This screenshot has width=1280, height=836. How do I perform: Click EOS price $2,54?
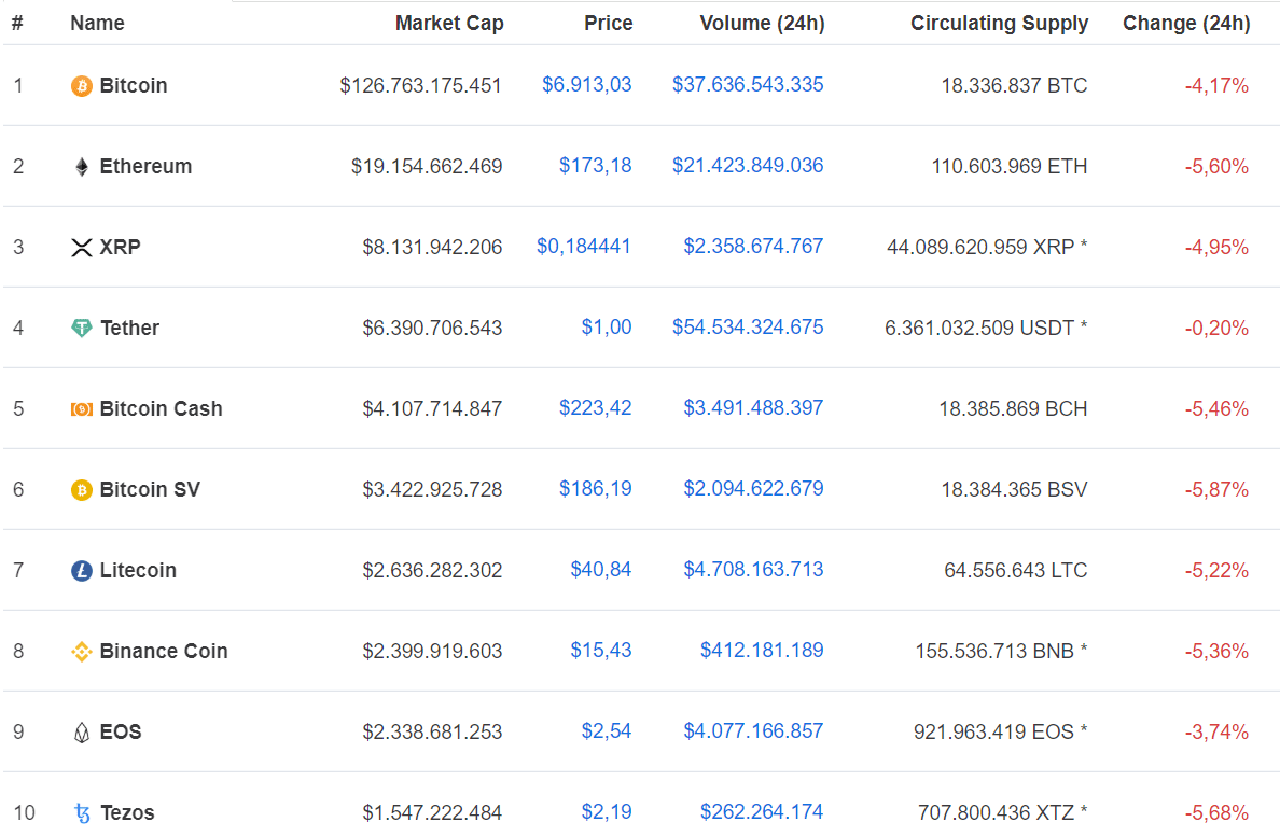607,731
